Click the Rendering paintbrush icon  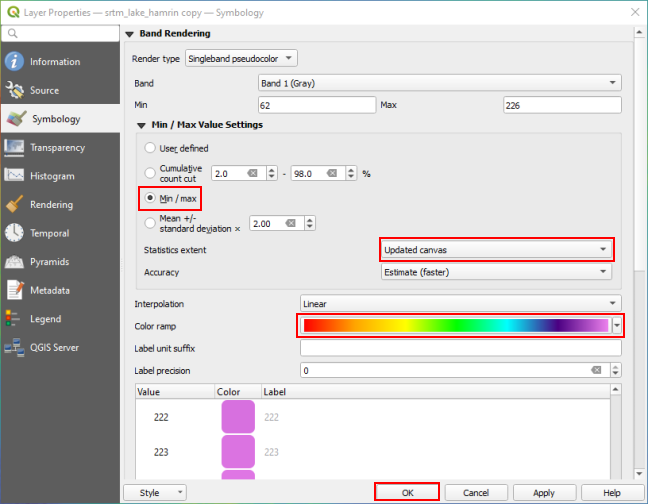pyautogui.click(x=14, y=205)
